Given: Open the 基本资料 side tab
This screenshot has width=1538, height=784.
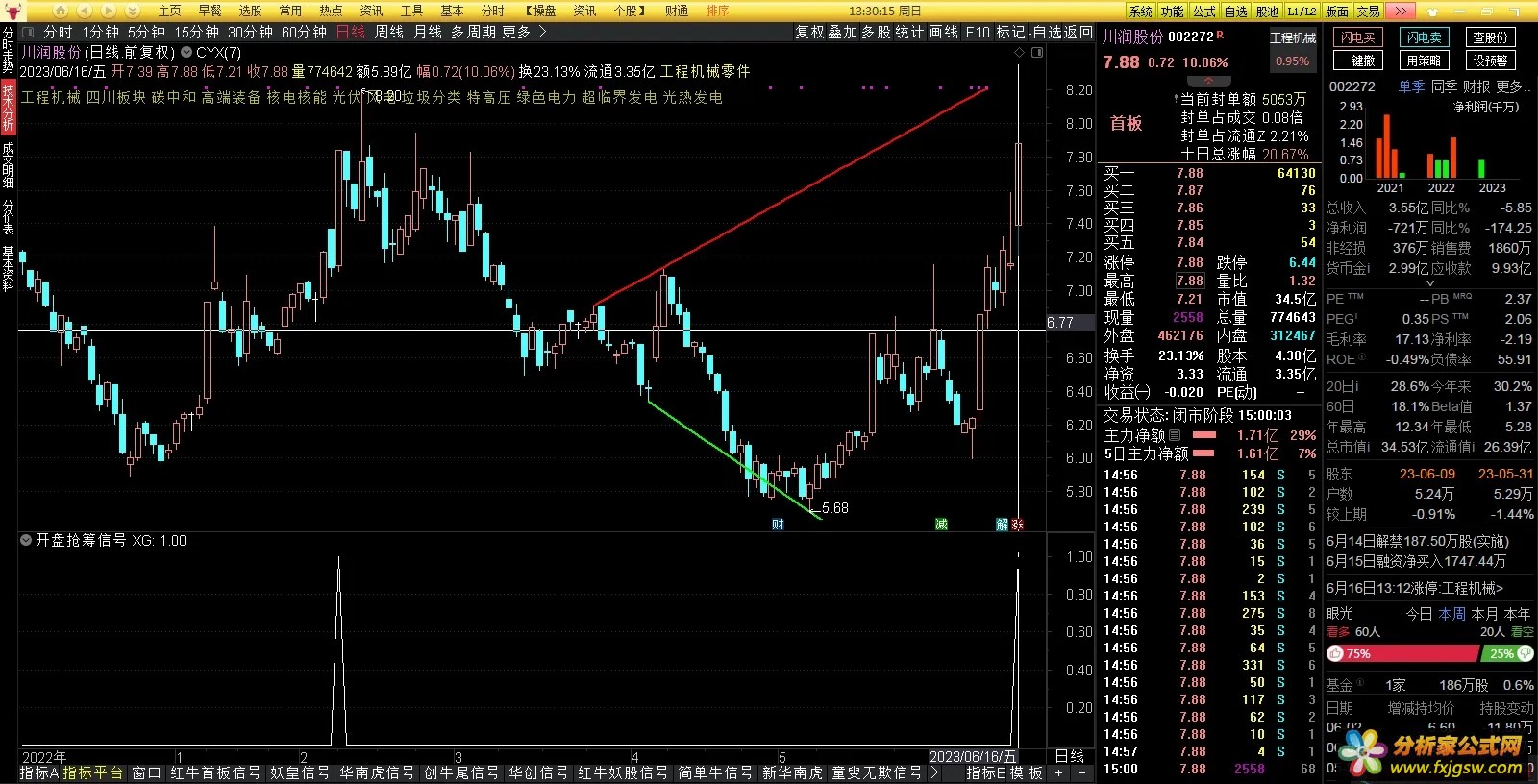Looking at the screenshot, I should (x=9, y=268).
